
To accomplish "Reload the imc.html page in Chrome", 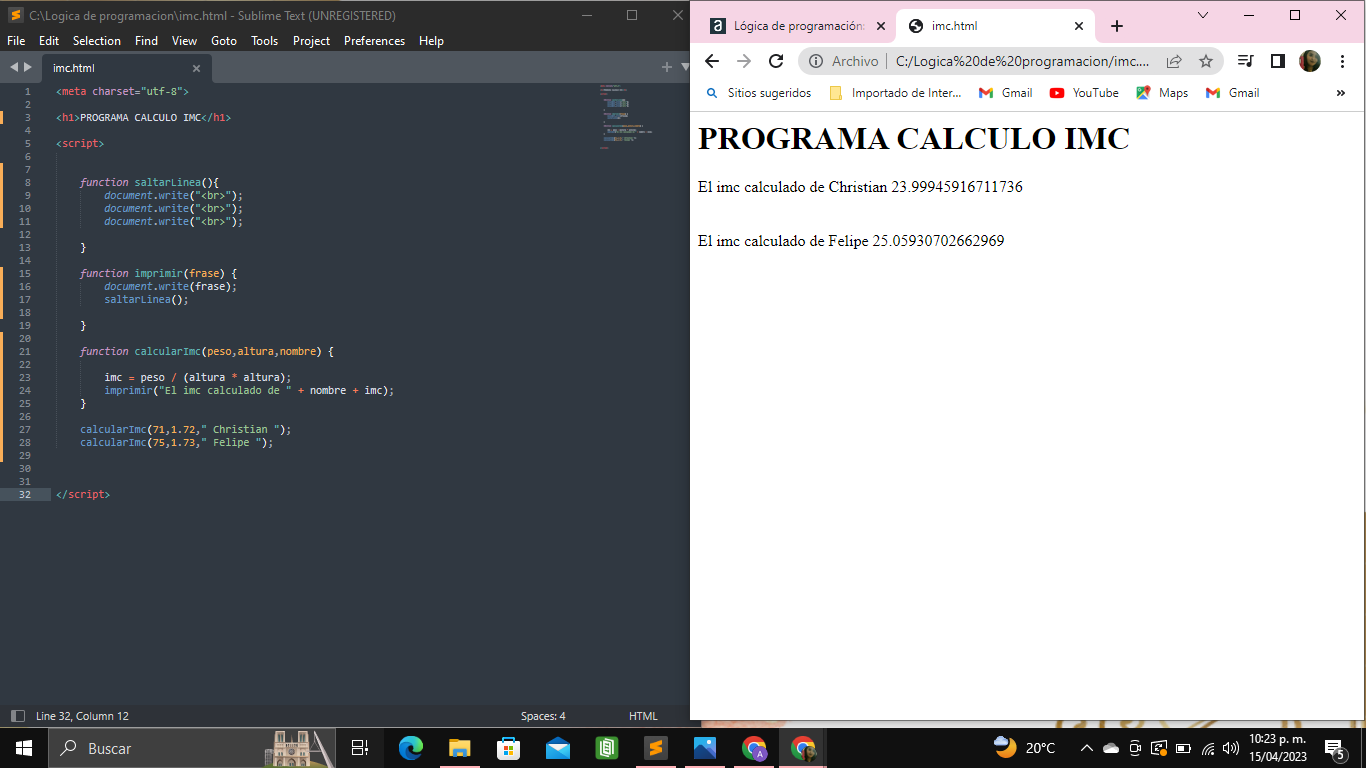I will coord(776,61).
